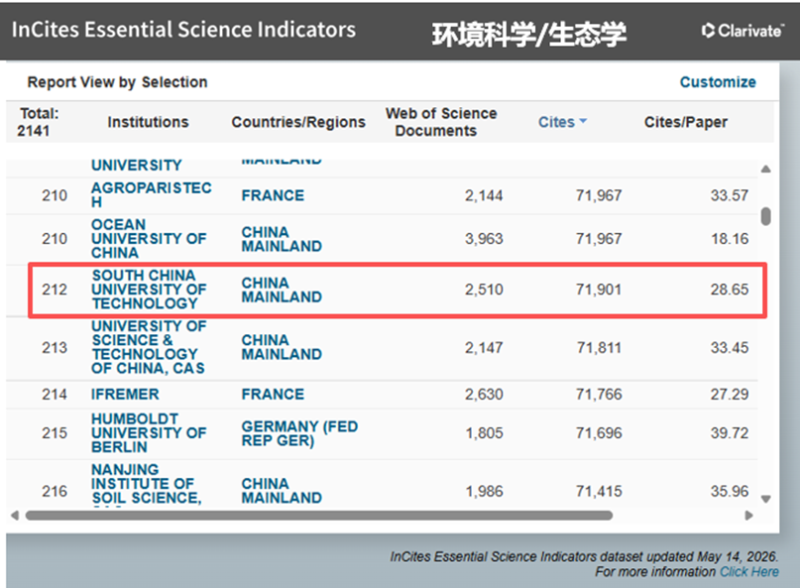Open the Click Here information link
The width and height of the screenshot is (800, 588).
pos(749,572)
